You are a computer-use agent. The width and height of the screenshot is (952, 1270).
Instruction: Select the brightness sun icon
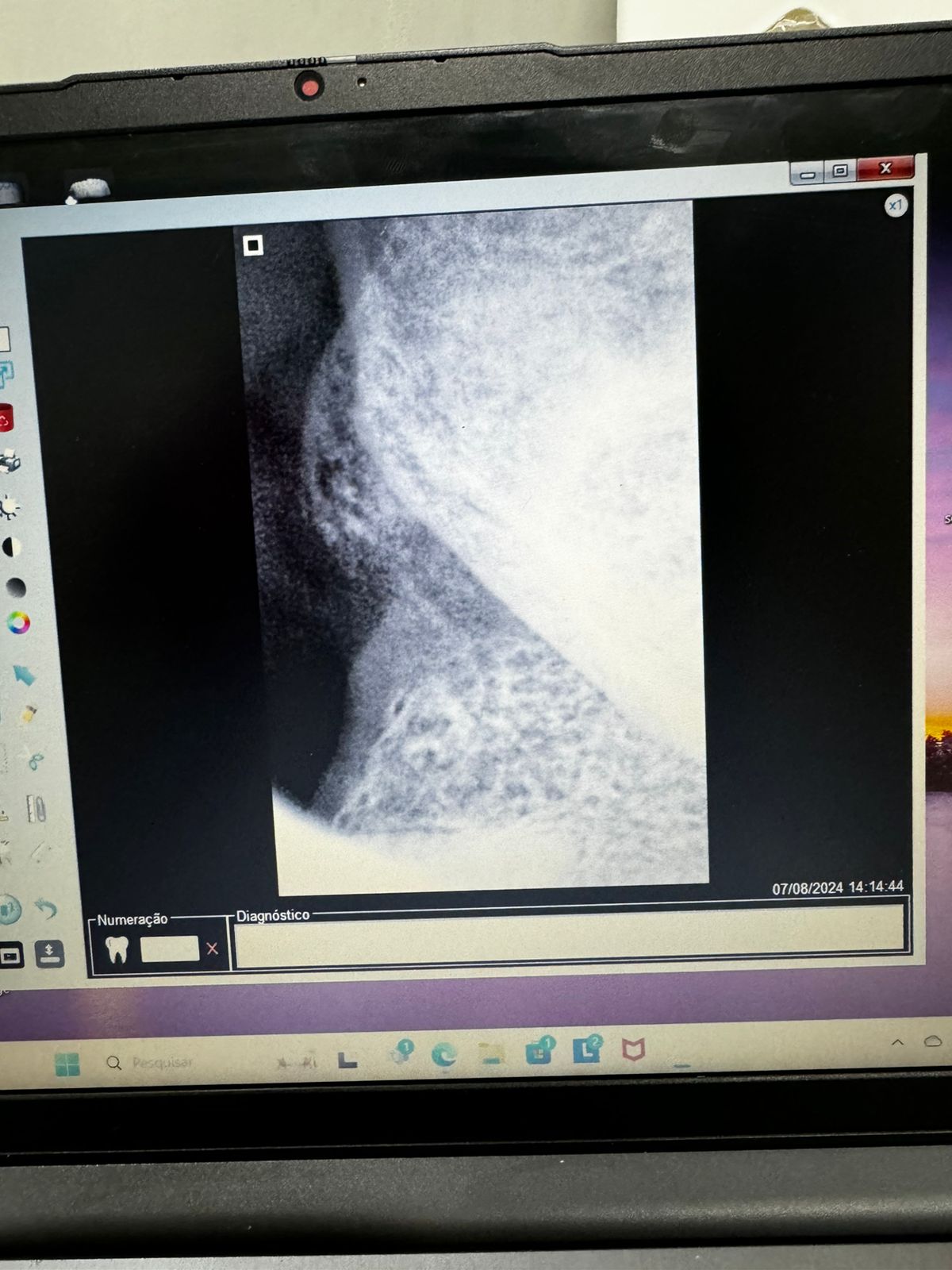coord(10,506)
